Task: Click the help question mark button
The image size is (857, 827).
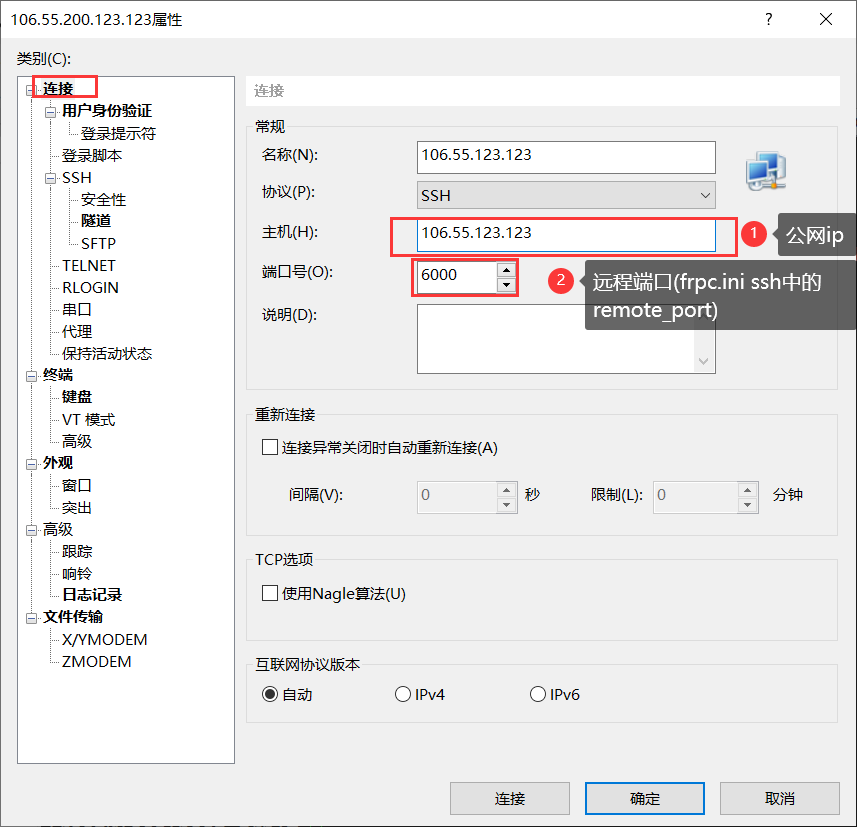Action: pos(769,19)
